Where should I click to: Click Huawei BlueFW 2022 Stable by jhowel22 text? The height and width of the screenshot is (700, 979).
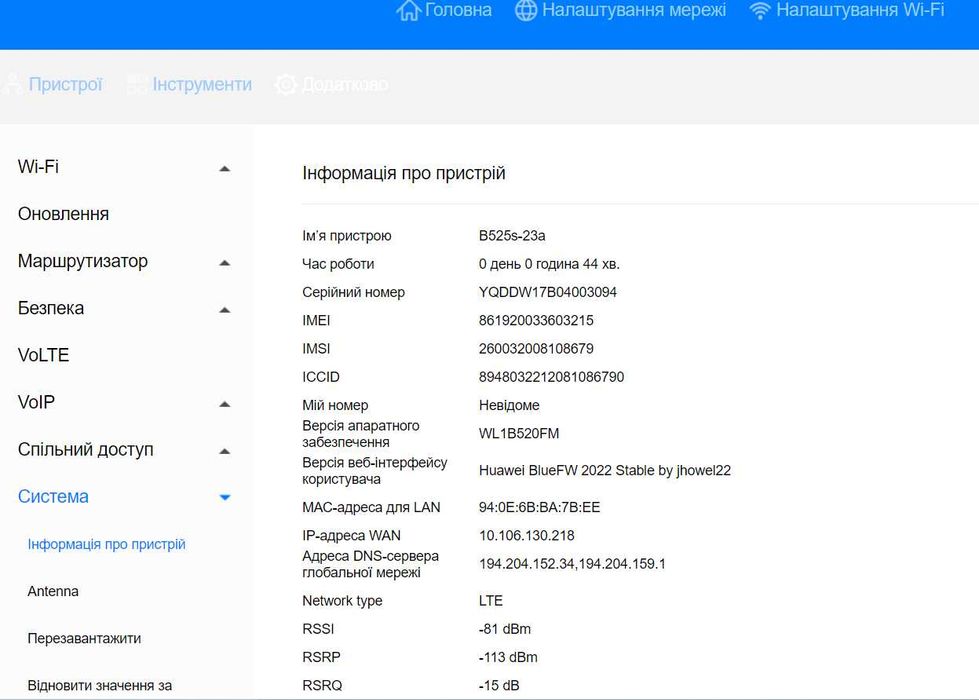click(604, 470)
